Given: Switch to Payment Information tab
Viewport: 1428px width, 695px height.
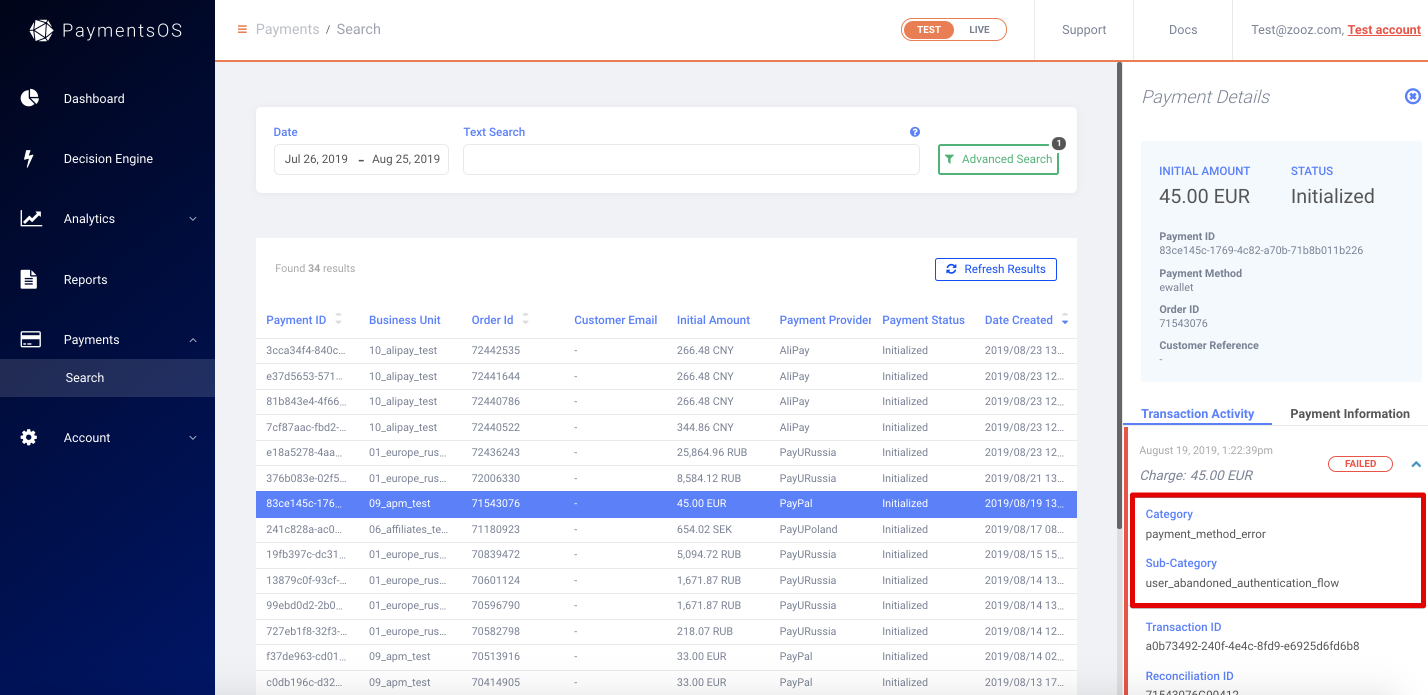Looking at the screenshot, I should 1349,413.
